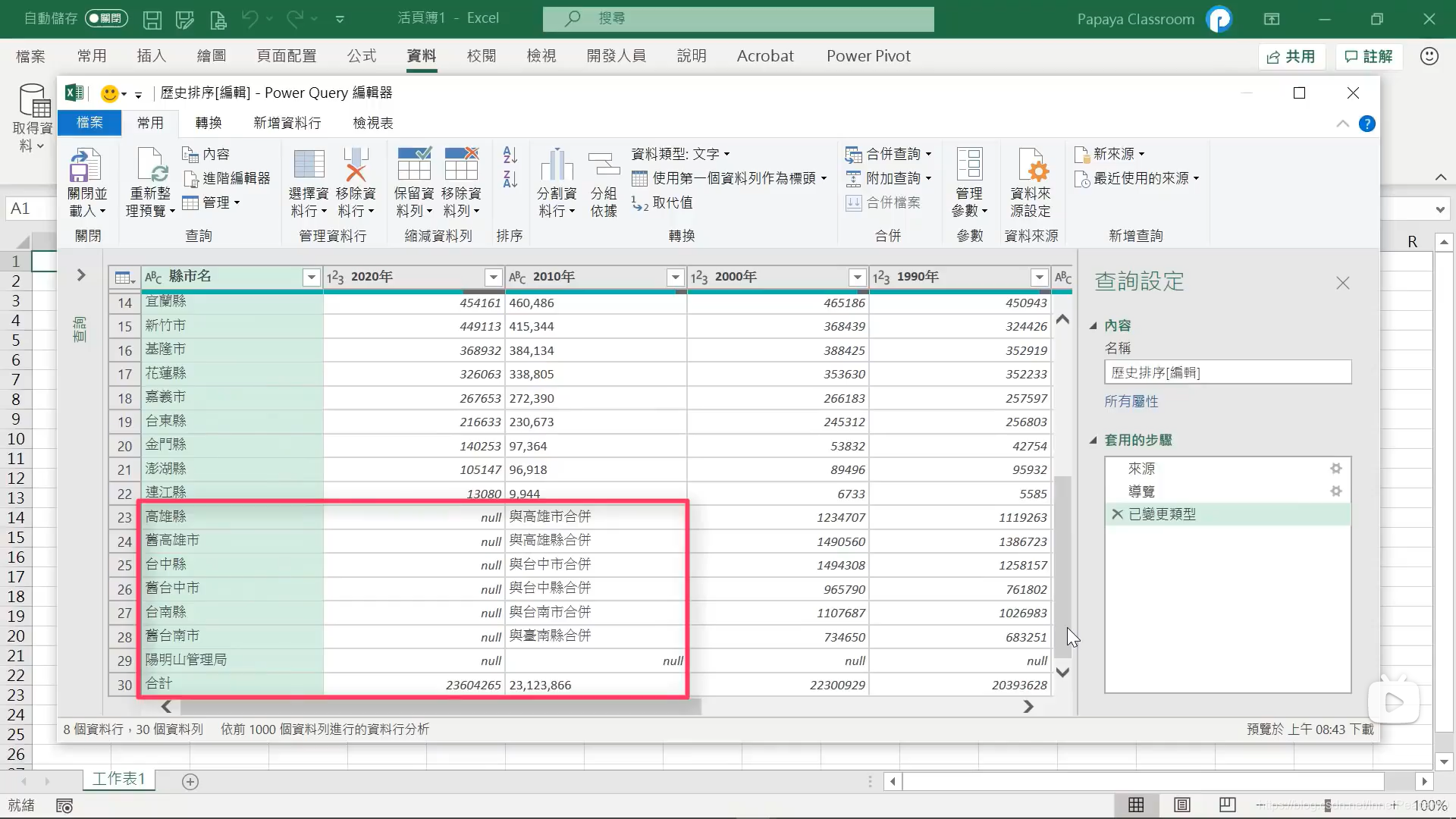Open the 轉換 ribbon tab

point(209,123)
